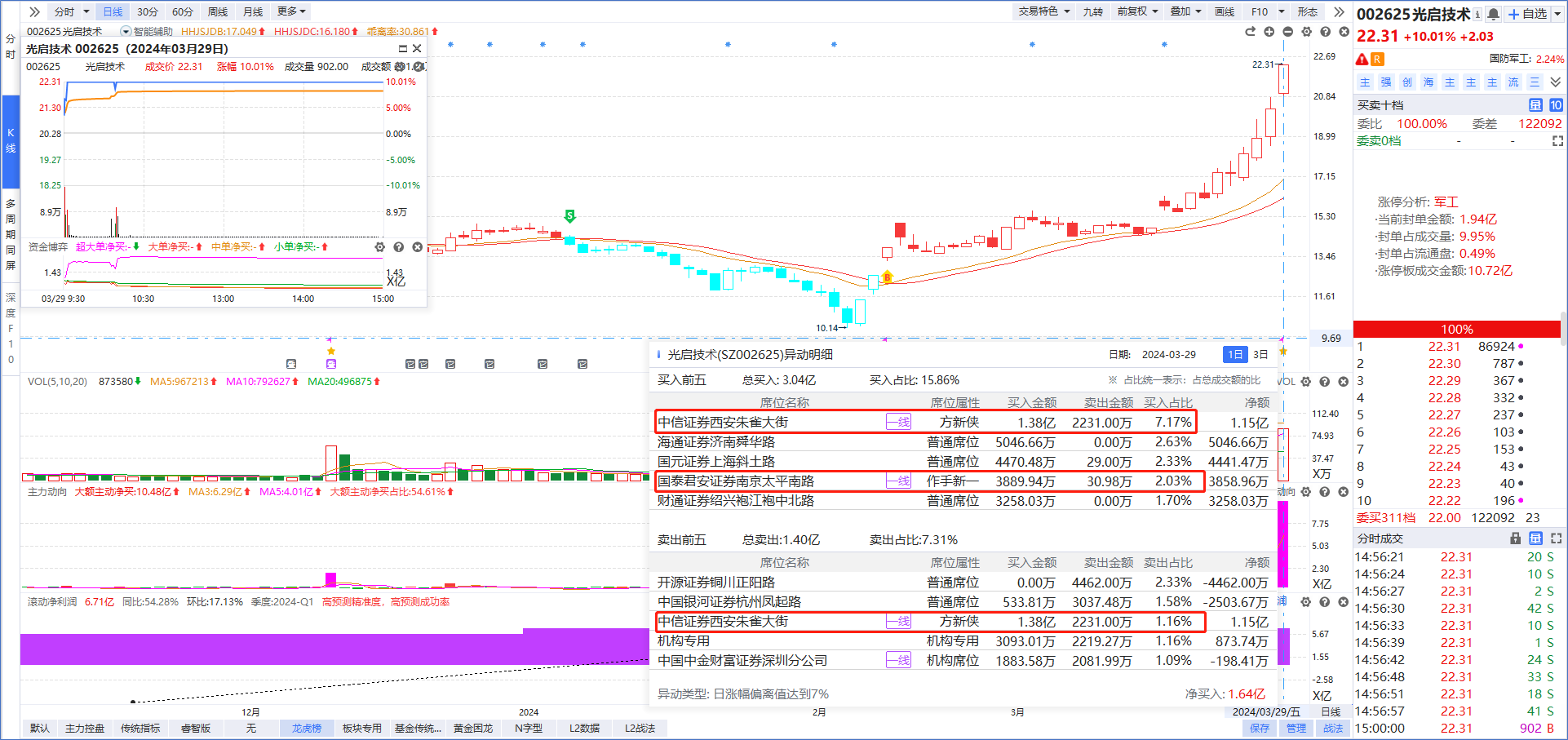Switch 异动明细 to 3日 view
The width and height of the screenshot is (1568, 740).
pyautogui.click(x=1260, y=354)
